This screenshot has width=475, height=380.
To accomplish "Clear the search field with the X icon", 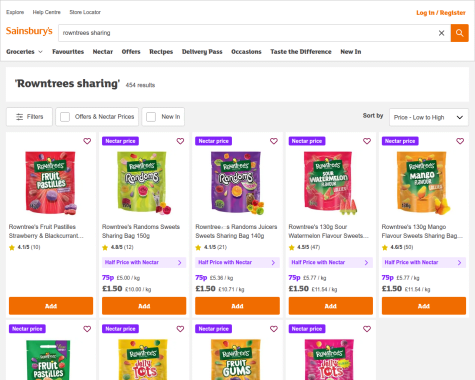I will click(441, 33).
